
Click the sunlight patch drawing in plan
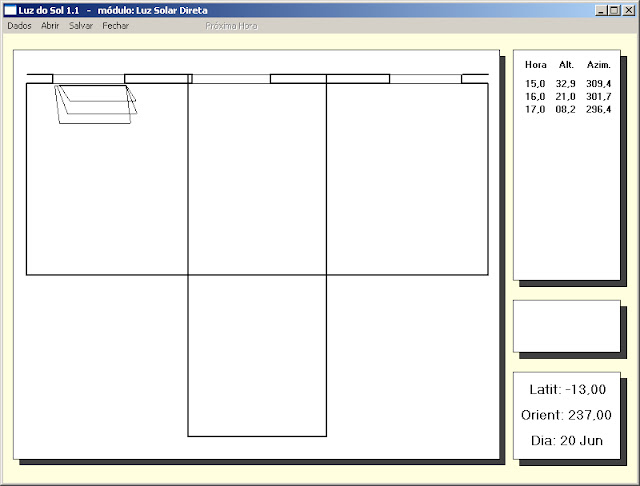96,104
